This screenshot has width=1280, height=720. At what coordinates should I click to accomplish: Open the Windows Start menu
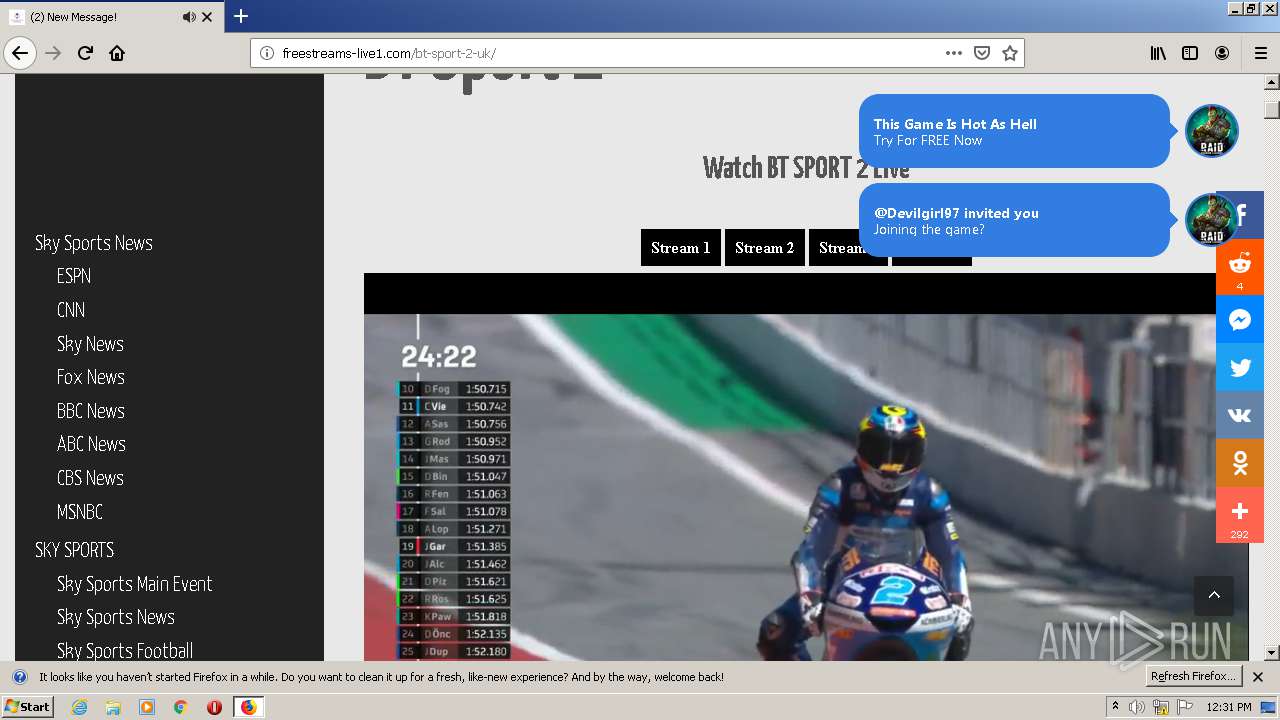coord(27,706)
